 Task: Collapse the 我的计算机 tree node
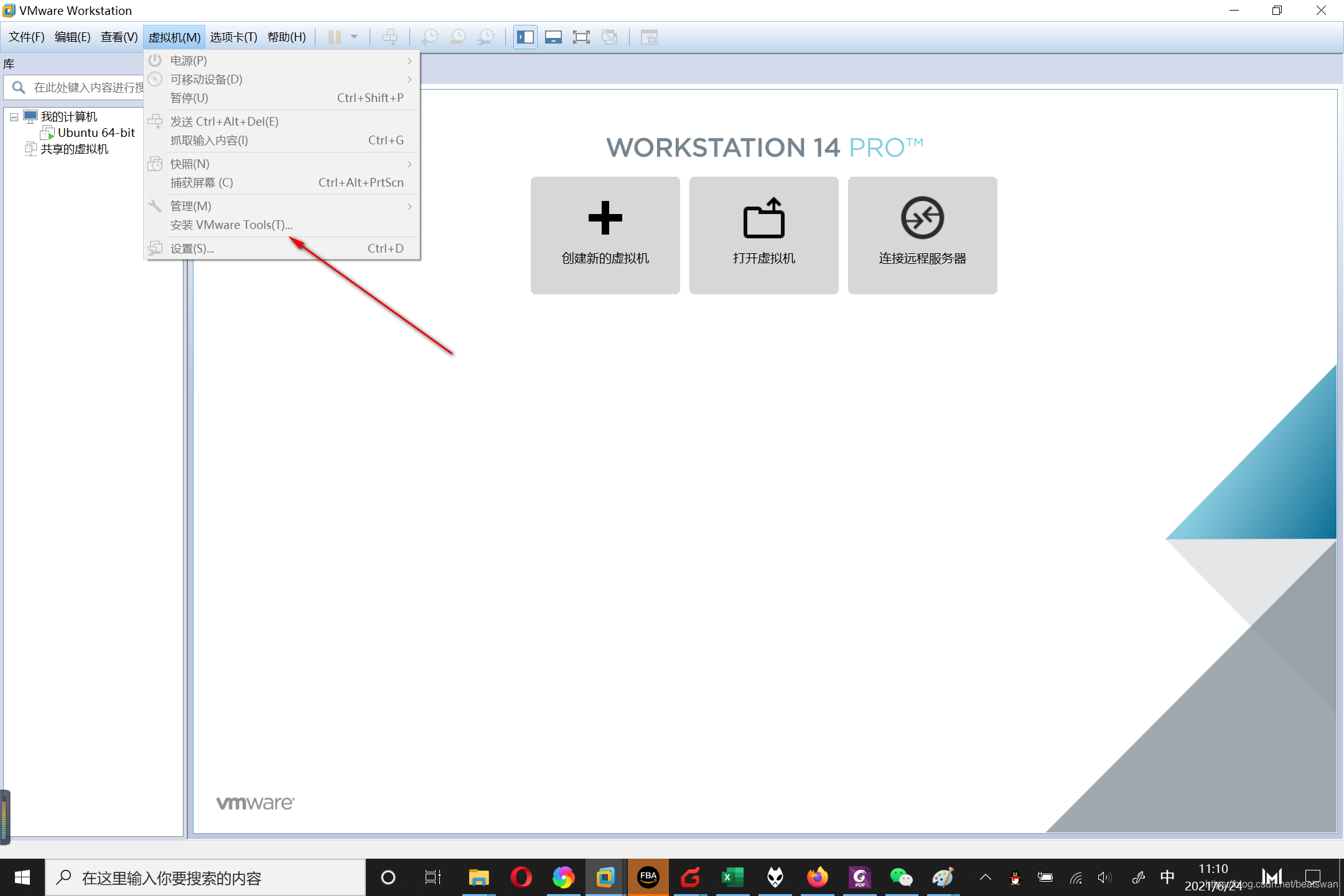click(x=14, y=117)
